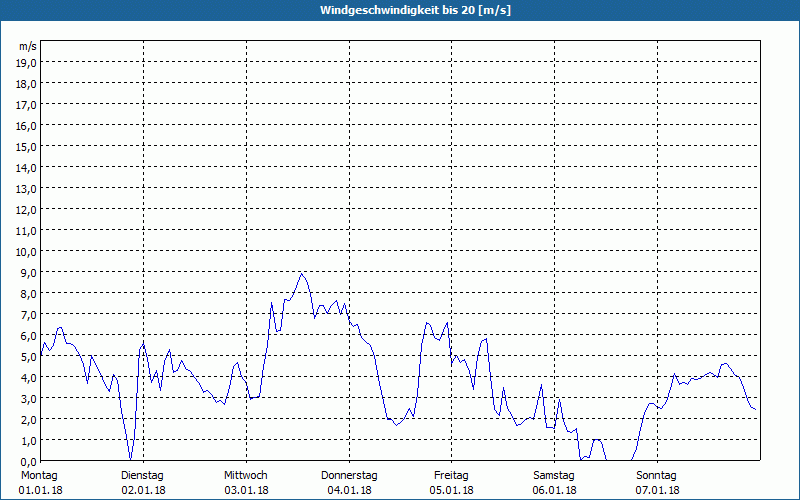Click the 2,0 axis label
The width and height of the screenshot is (800, 500).
pos(29,420)
